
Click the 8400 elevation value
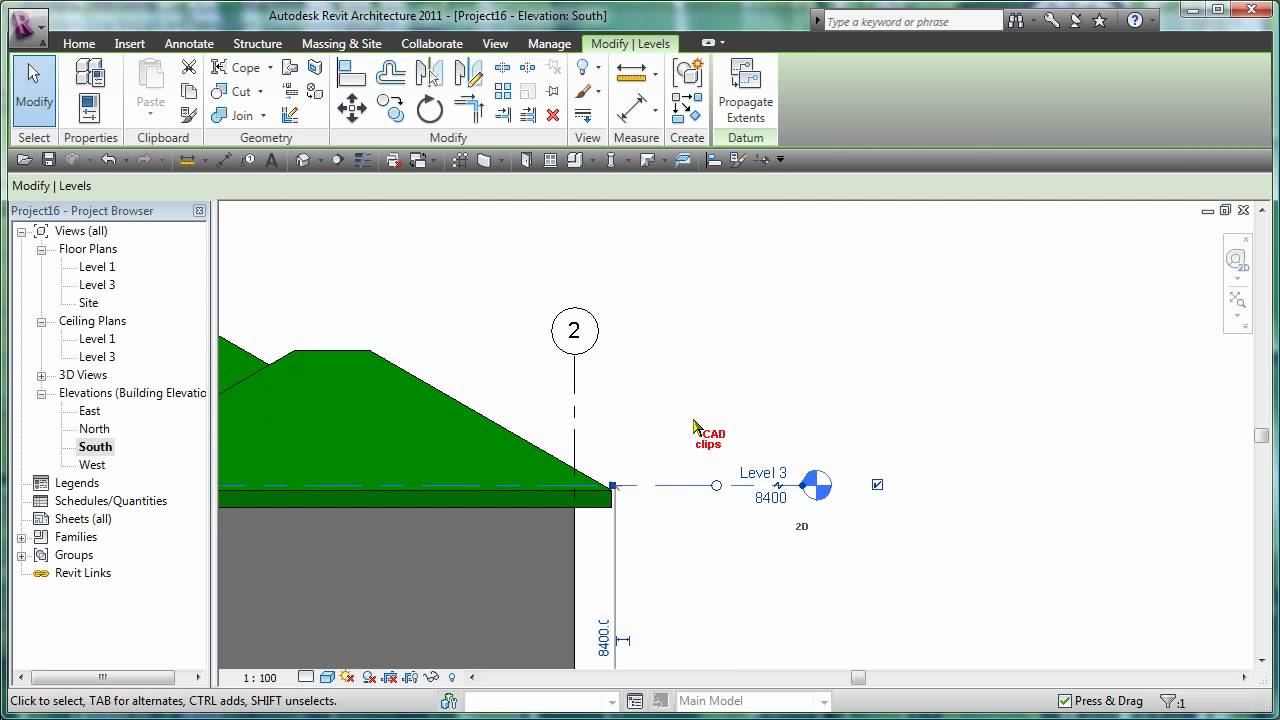click(770, 498)
